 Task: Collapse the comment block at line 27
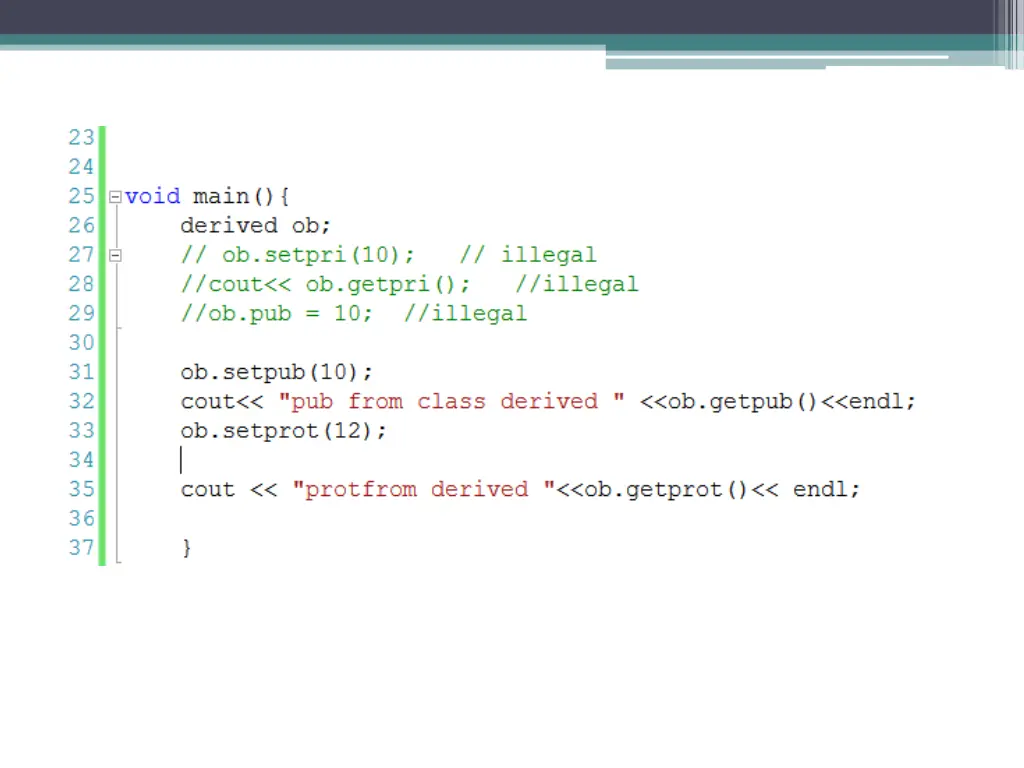[x=115, y=255]
